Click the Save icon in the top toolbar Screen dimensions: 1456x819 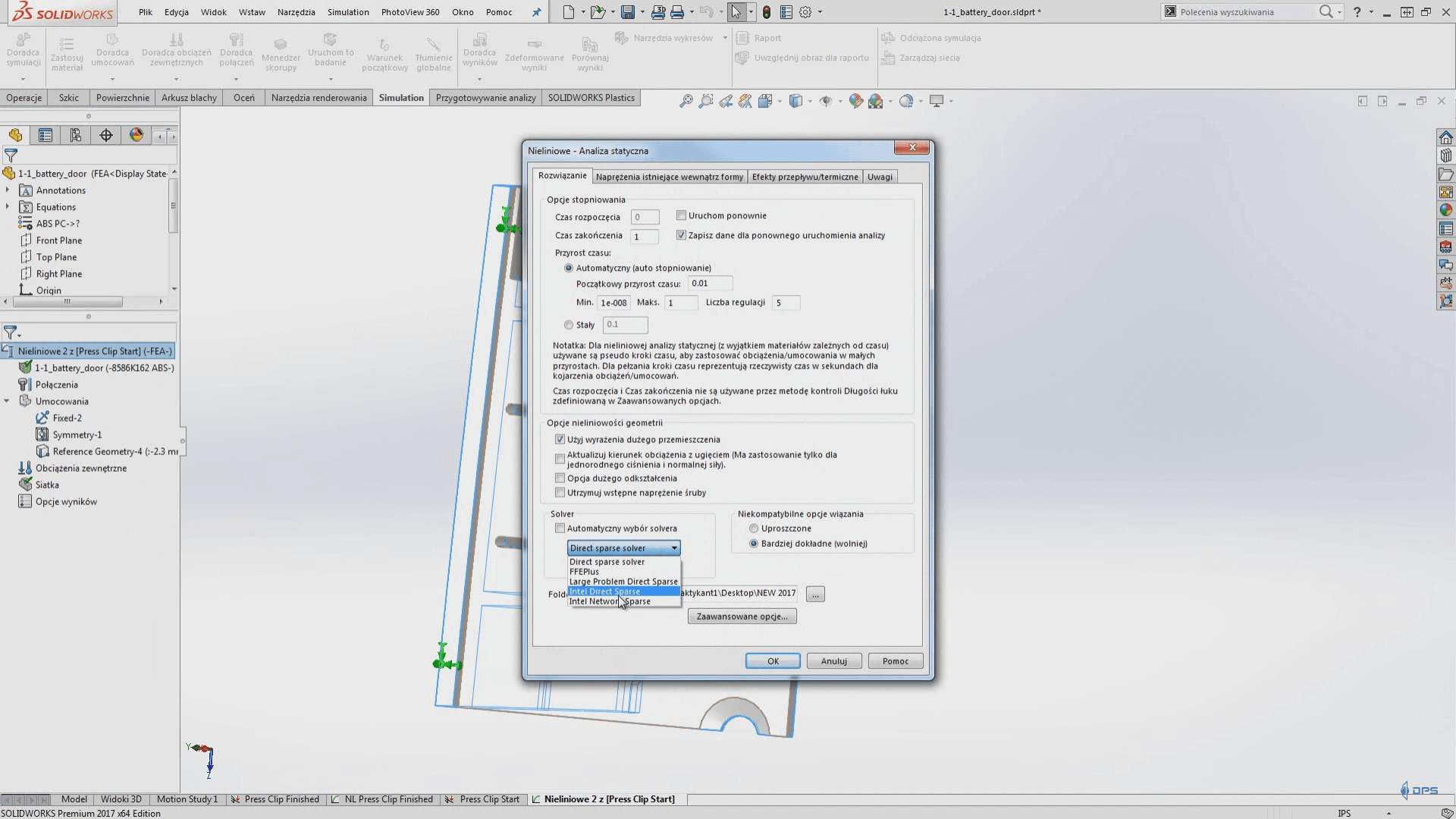pos(627,12)
